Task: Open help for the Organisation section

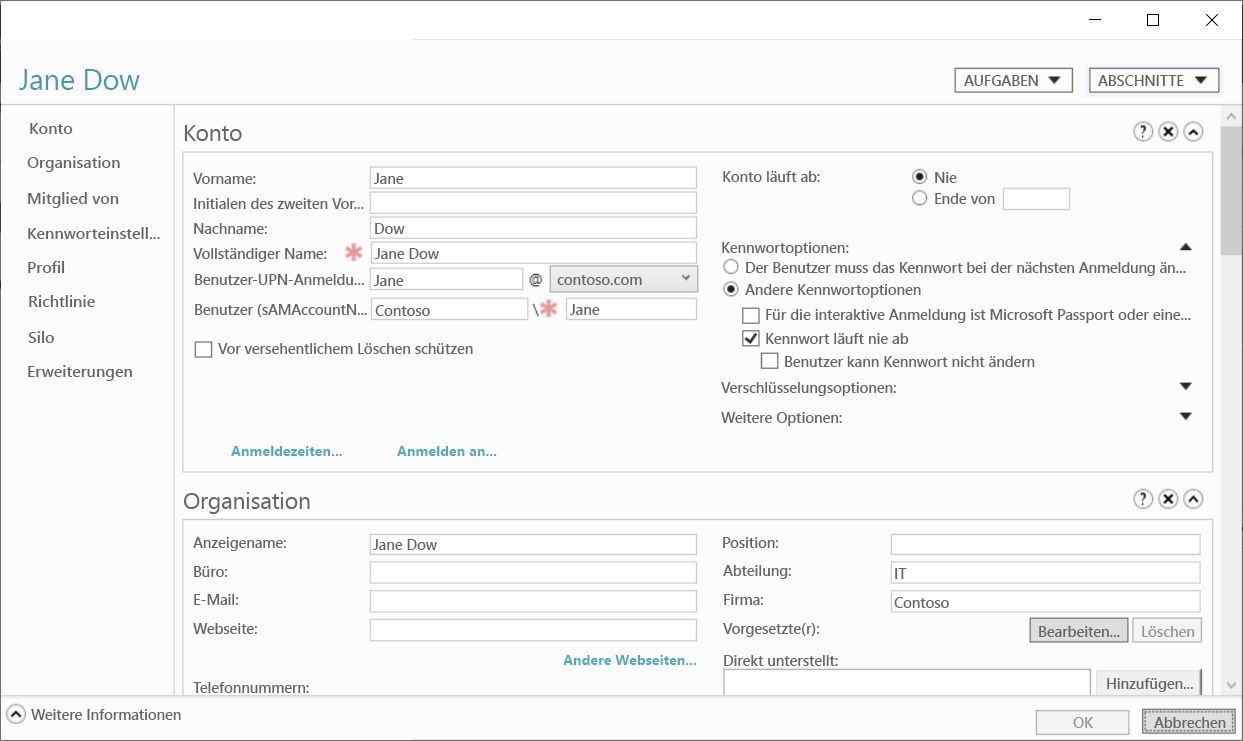Action: point(1143,498)
